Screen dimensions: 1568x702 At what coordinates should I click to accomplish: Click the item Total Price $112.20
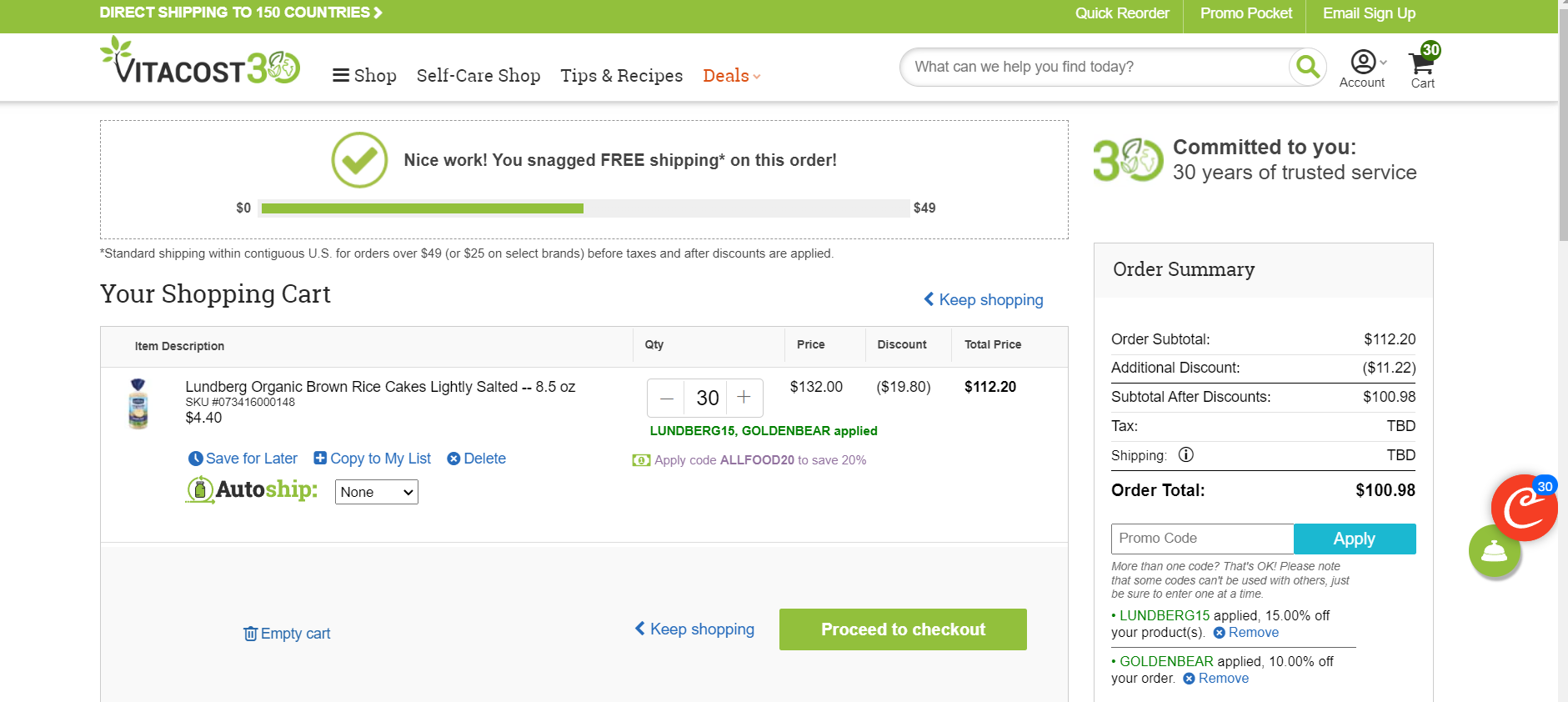[990, 387]
